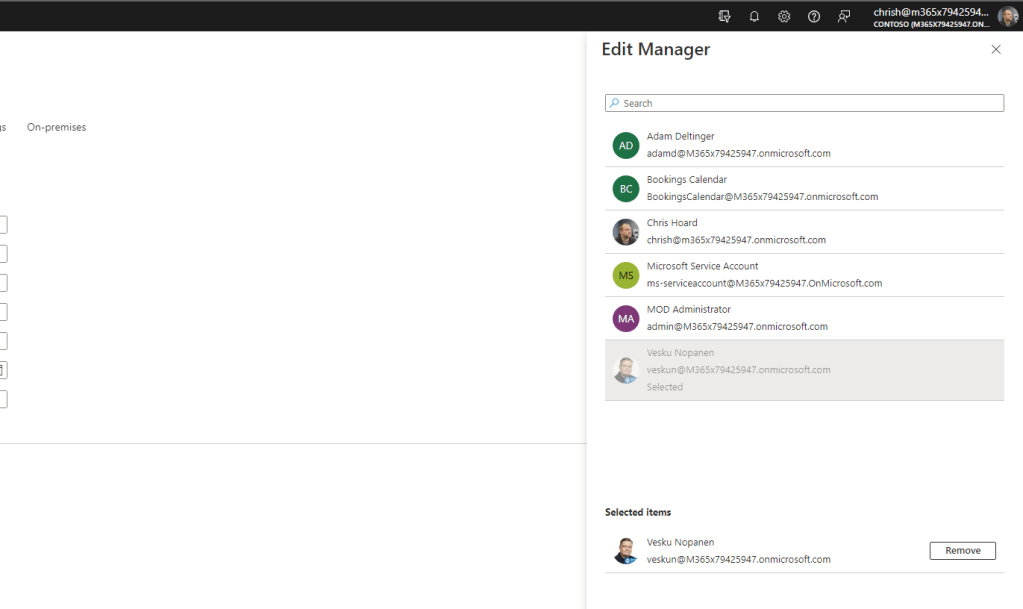
Task: Click the MS avatar for Microsoft Service Account
Action: point(626,275)
